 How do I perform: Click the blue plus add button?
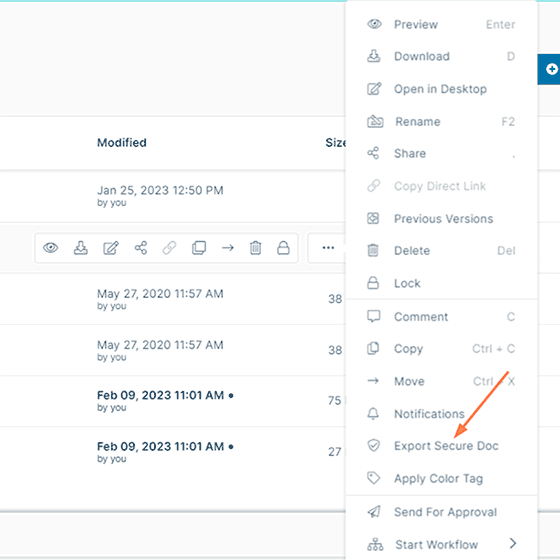550,69
